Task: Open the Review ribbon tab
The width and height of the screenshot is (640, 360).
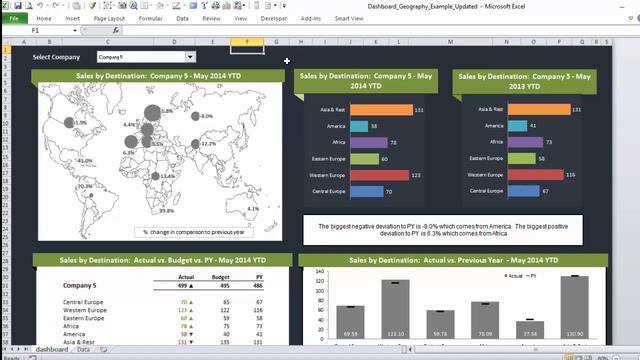Action: coord(211,18)
